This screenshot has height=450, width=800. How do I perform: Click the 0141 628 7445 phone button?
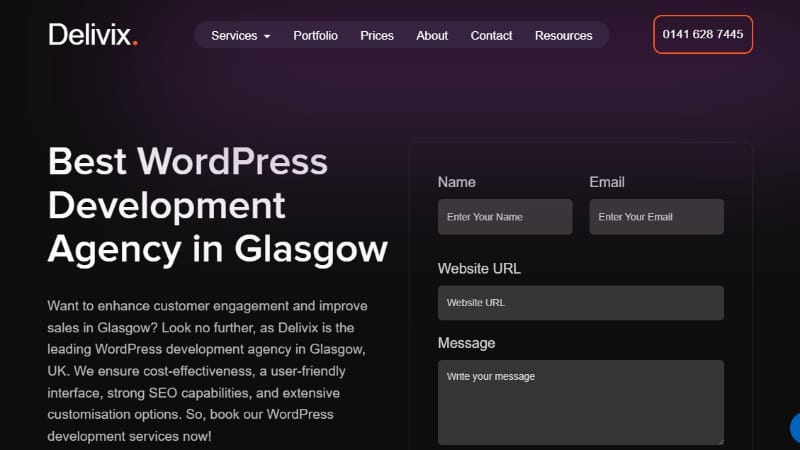pos(703,34)
